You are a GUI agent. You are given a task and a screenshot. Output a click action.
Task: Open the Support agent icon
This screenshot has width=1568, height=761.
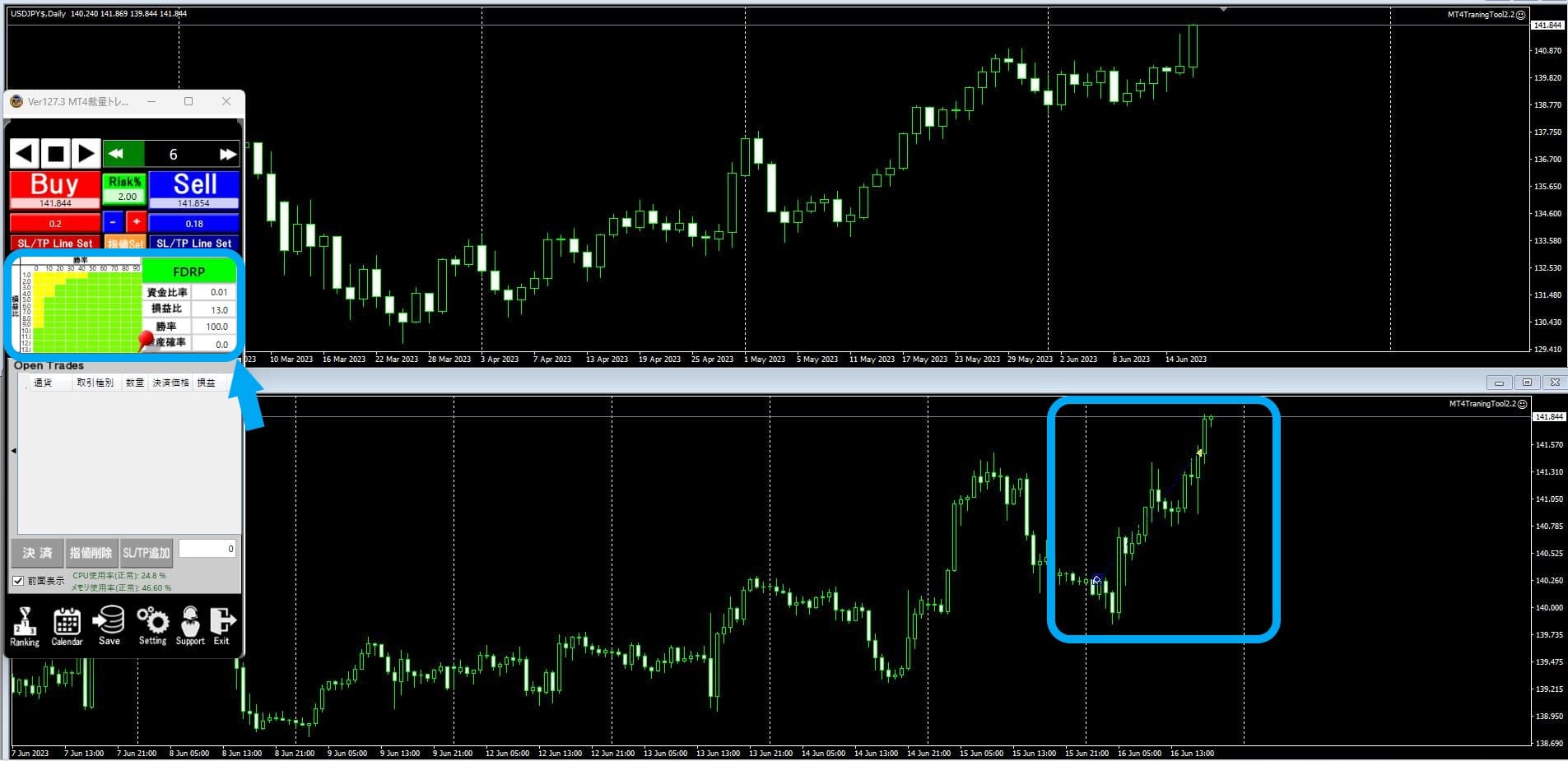click(x=190, y=625)
